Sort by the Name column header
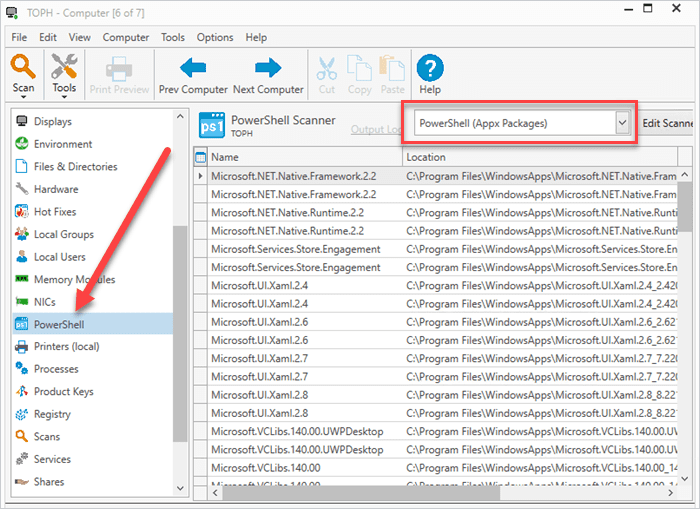 (x=305, y=157)
